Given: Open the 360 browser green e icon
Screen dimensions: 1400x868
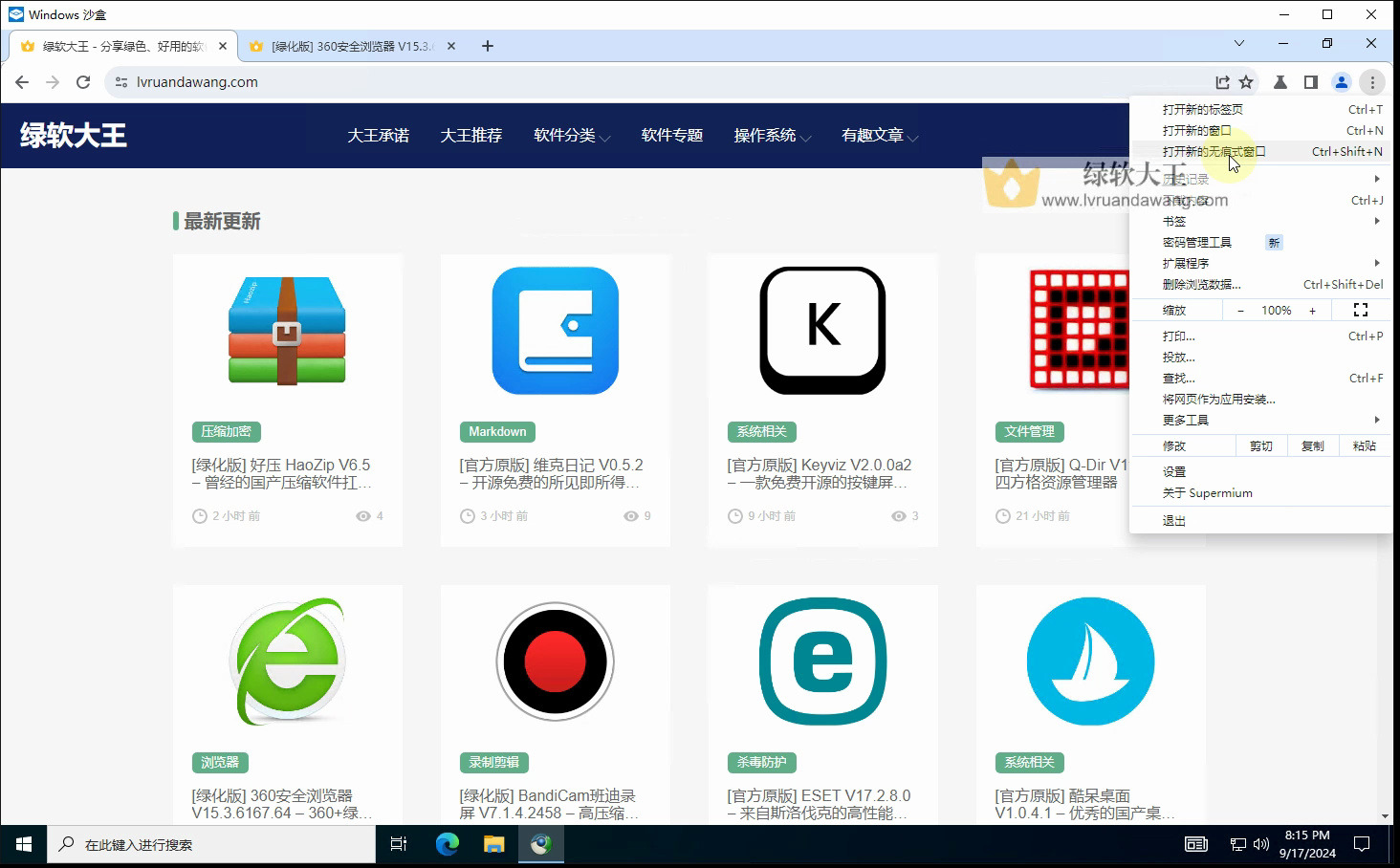Looking at the screenshot, I should coord(288,662).
